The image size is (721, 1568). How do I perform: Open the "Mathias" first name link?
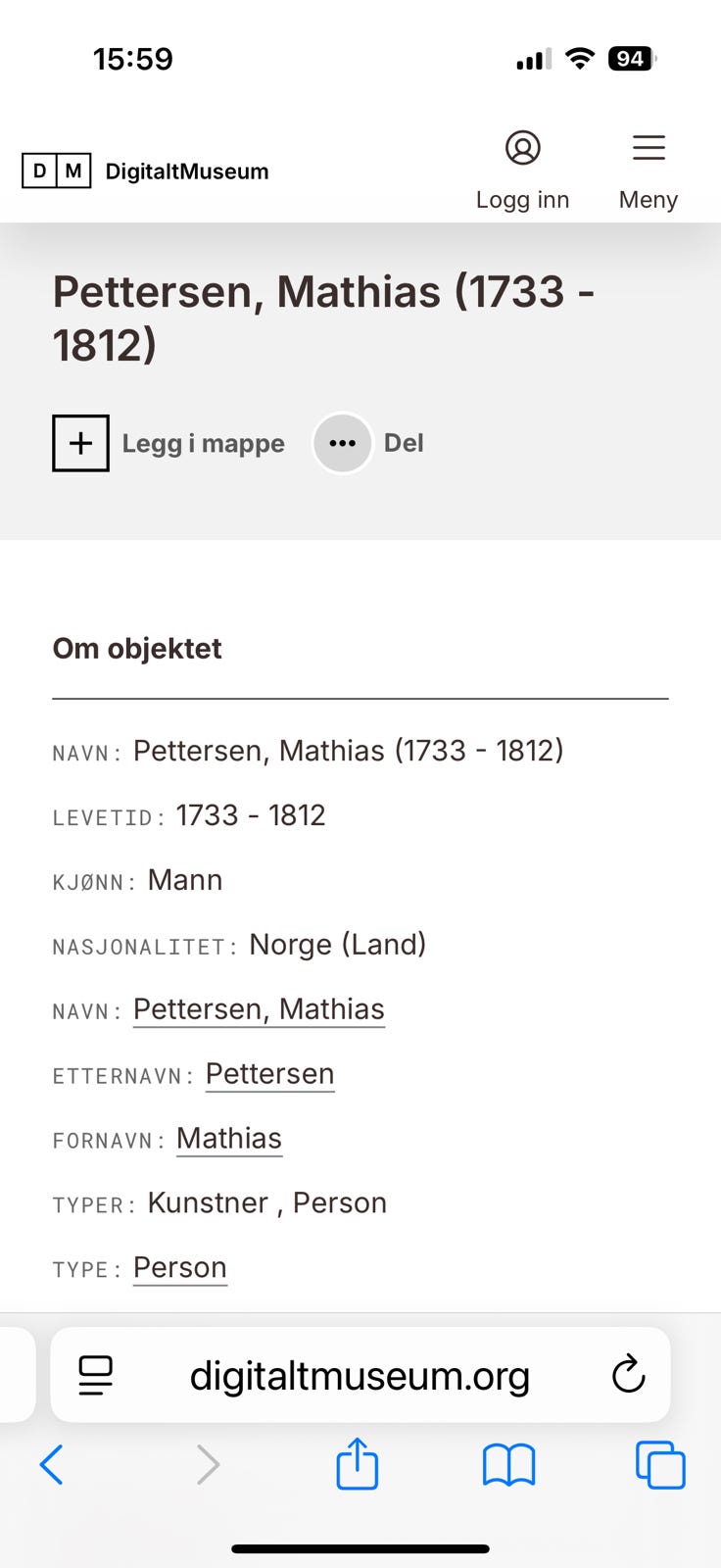click(229, 1139)
